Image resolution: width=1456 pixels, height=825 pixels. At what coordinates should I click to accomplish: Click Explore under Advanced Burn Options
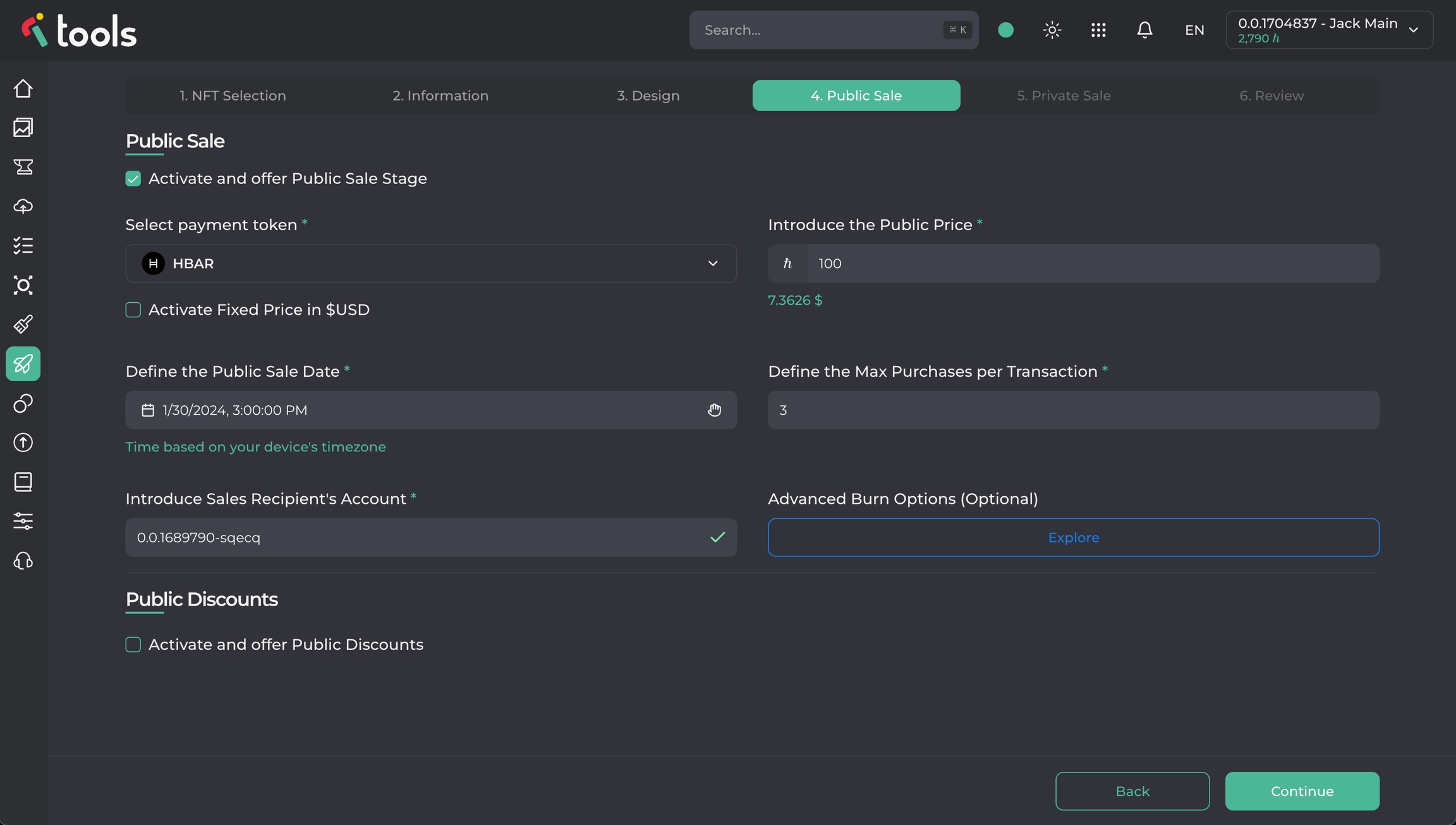pos(1073,537)
